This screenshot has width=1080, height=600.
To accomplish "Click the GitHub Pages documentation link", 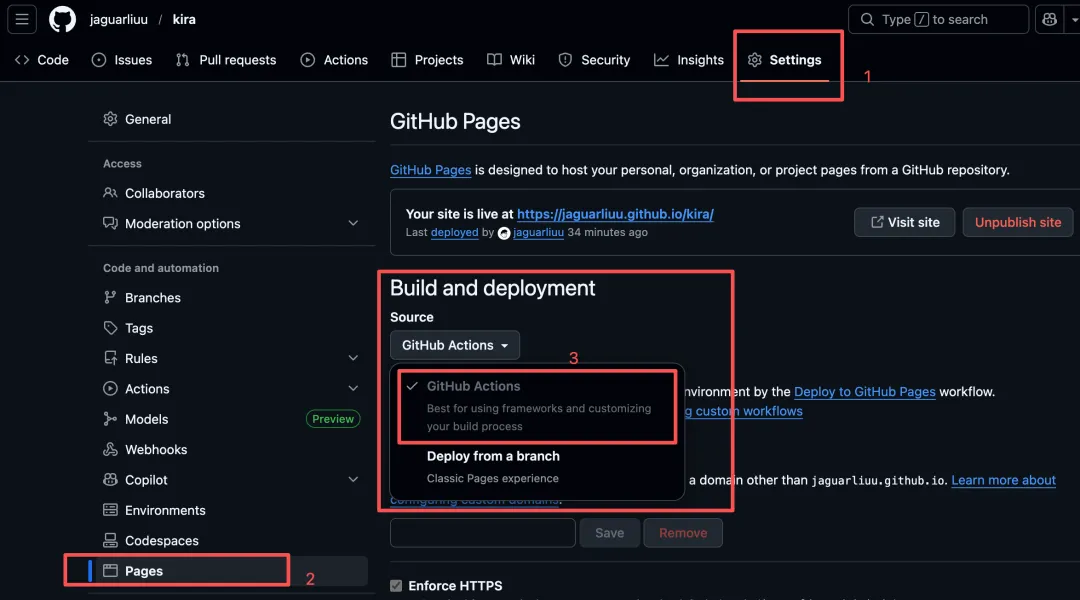I will (x=430, y=169).
